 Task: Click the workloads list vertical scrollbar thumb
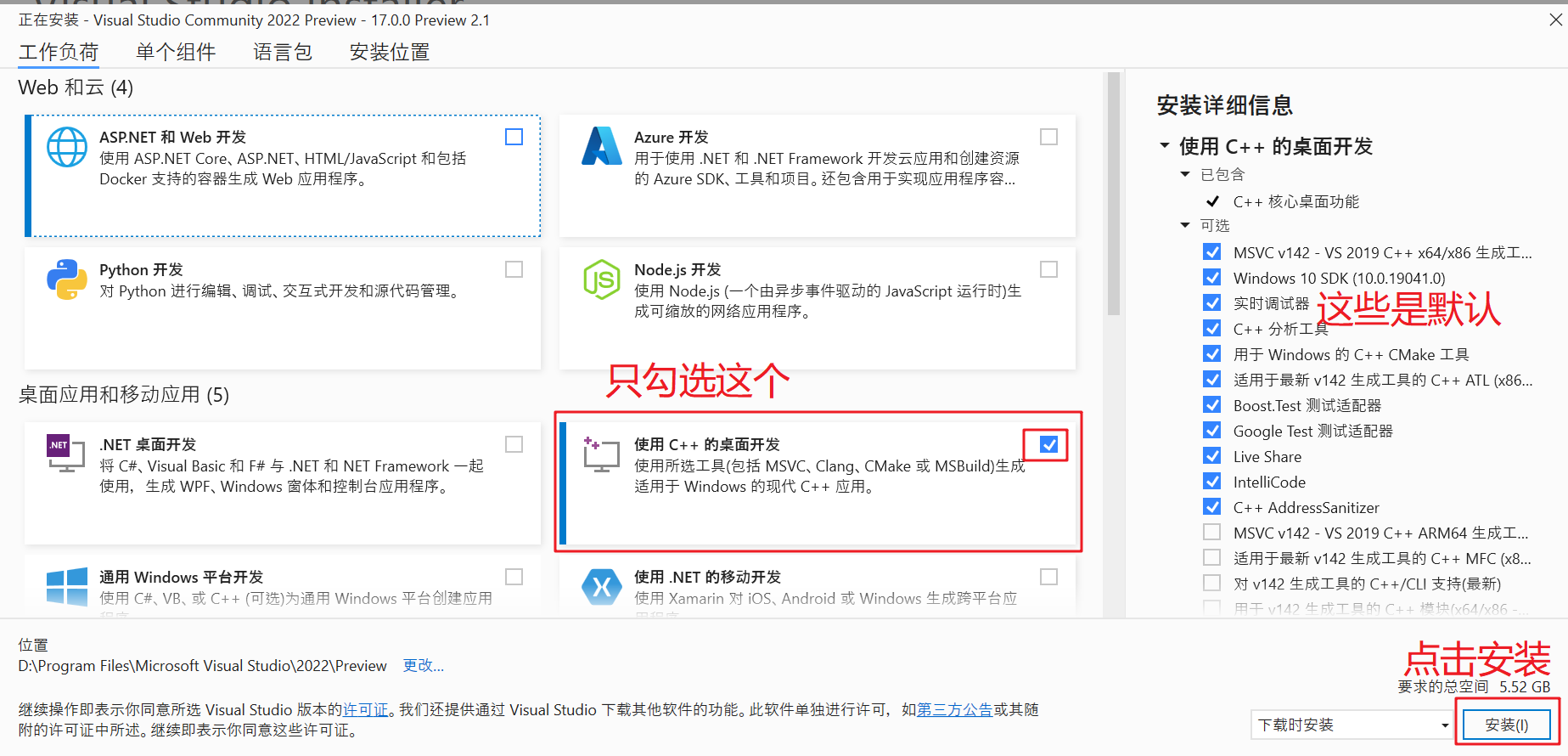point(1114,194)
